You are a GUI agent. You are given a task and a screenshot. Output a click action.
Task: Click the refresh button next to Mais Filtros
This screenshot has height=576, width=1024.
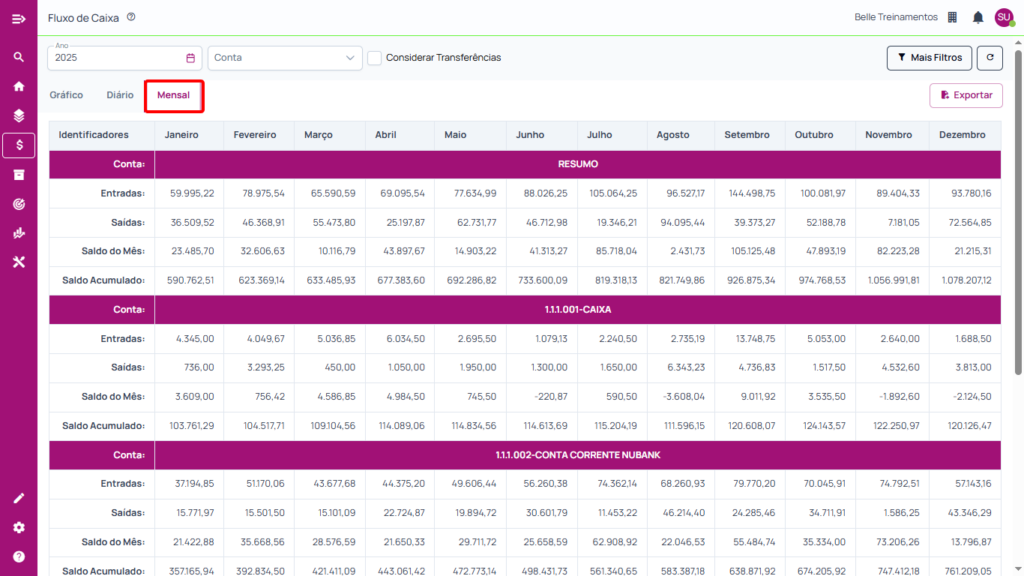pos(989,57)
